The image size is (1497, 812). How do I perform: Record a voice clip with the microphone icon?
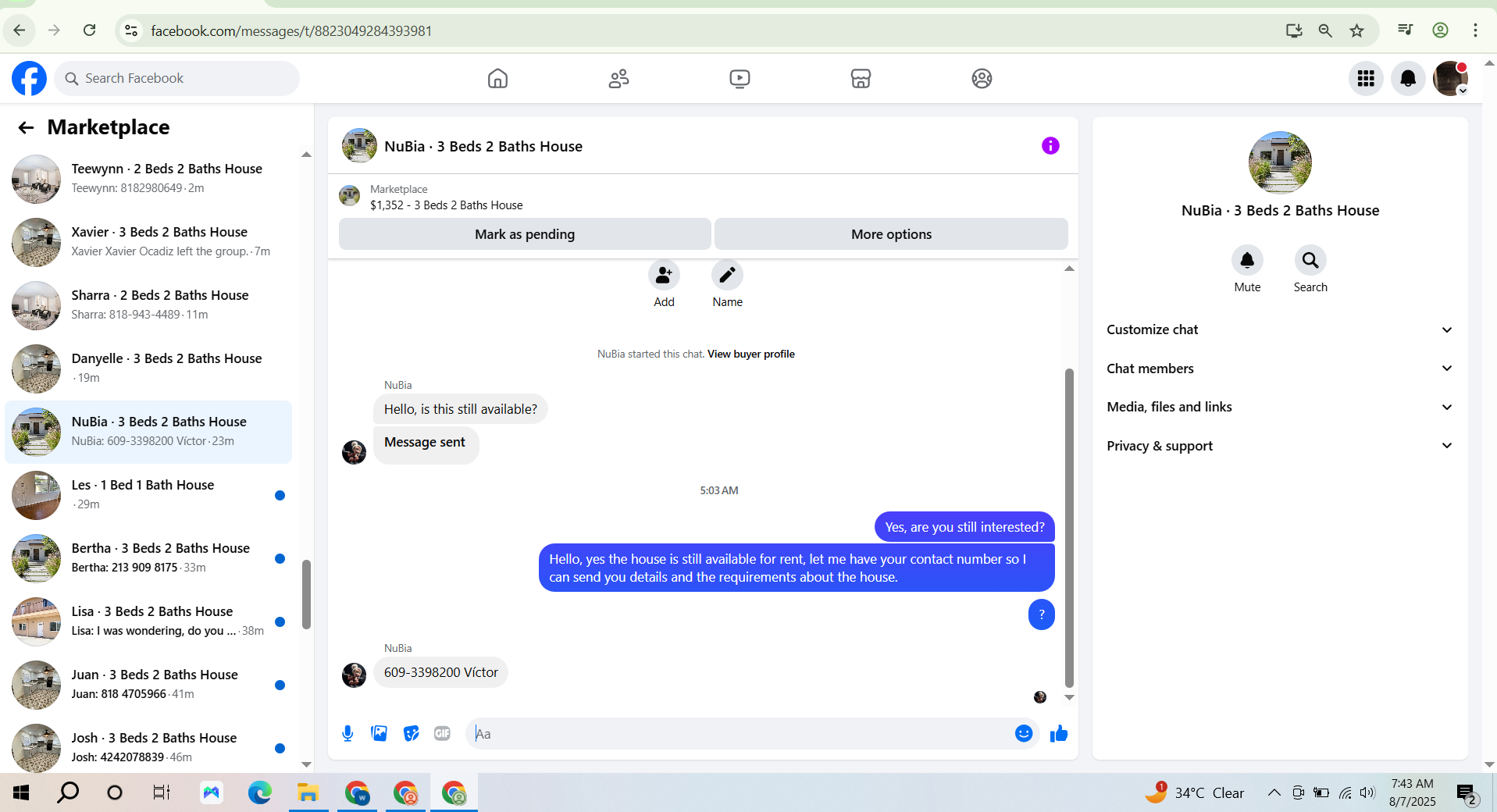pyautogui.click(x=348, y=733)
